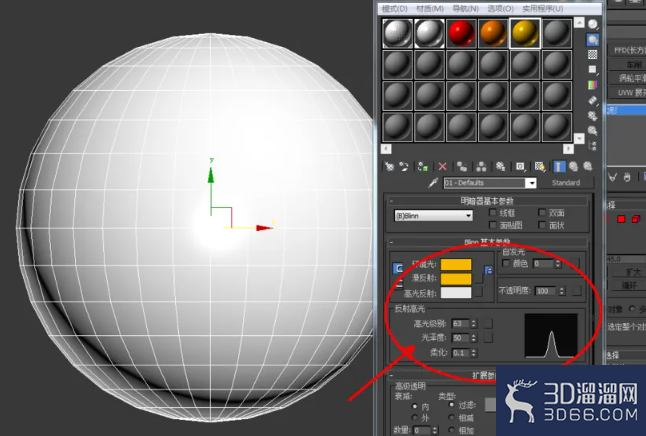Select the 相减 type radio button
The height and width of the screenshot is (436, 646).
pyautogui.click(x=452, y=417)
